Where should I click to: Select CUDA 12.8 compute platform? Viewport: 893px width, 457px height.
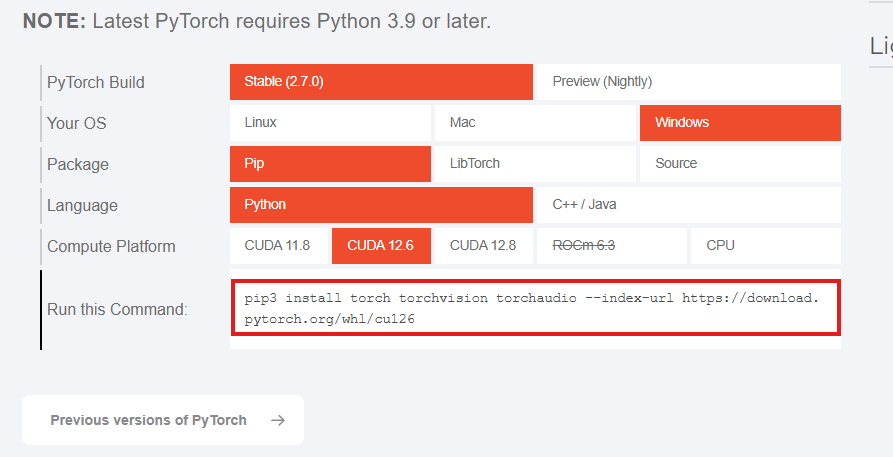coord(484,246)
